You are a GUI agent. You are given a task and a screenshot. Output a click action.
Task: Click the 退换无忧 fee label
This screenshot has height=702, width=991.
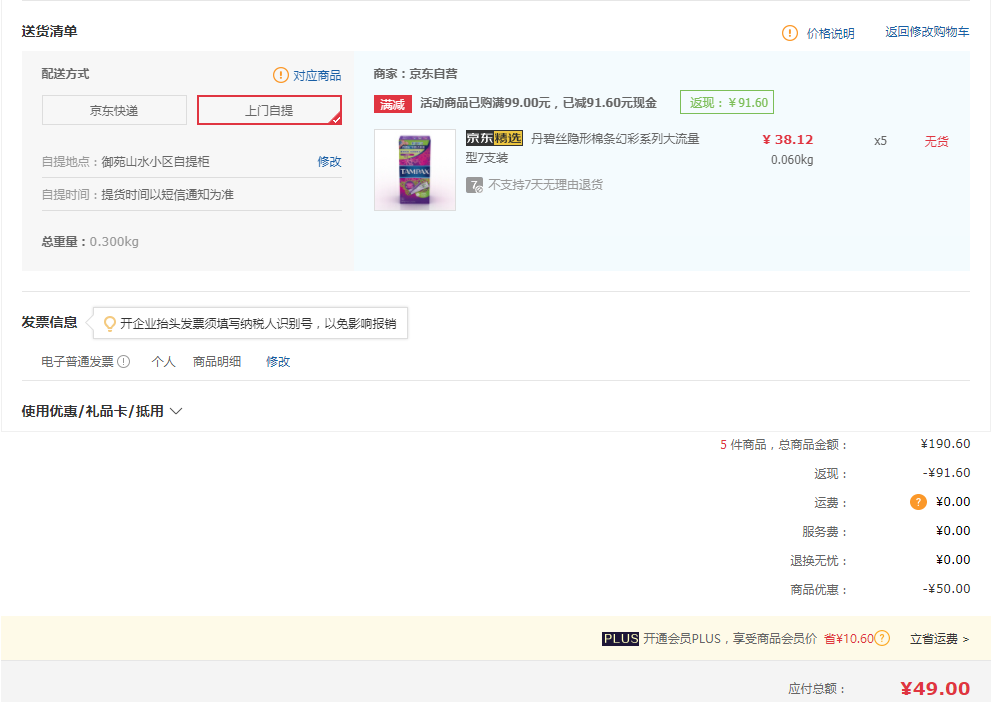click(818, 560)
